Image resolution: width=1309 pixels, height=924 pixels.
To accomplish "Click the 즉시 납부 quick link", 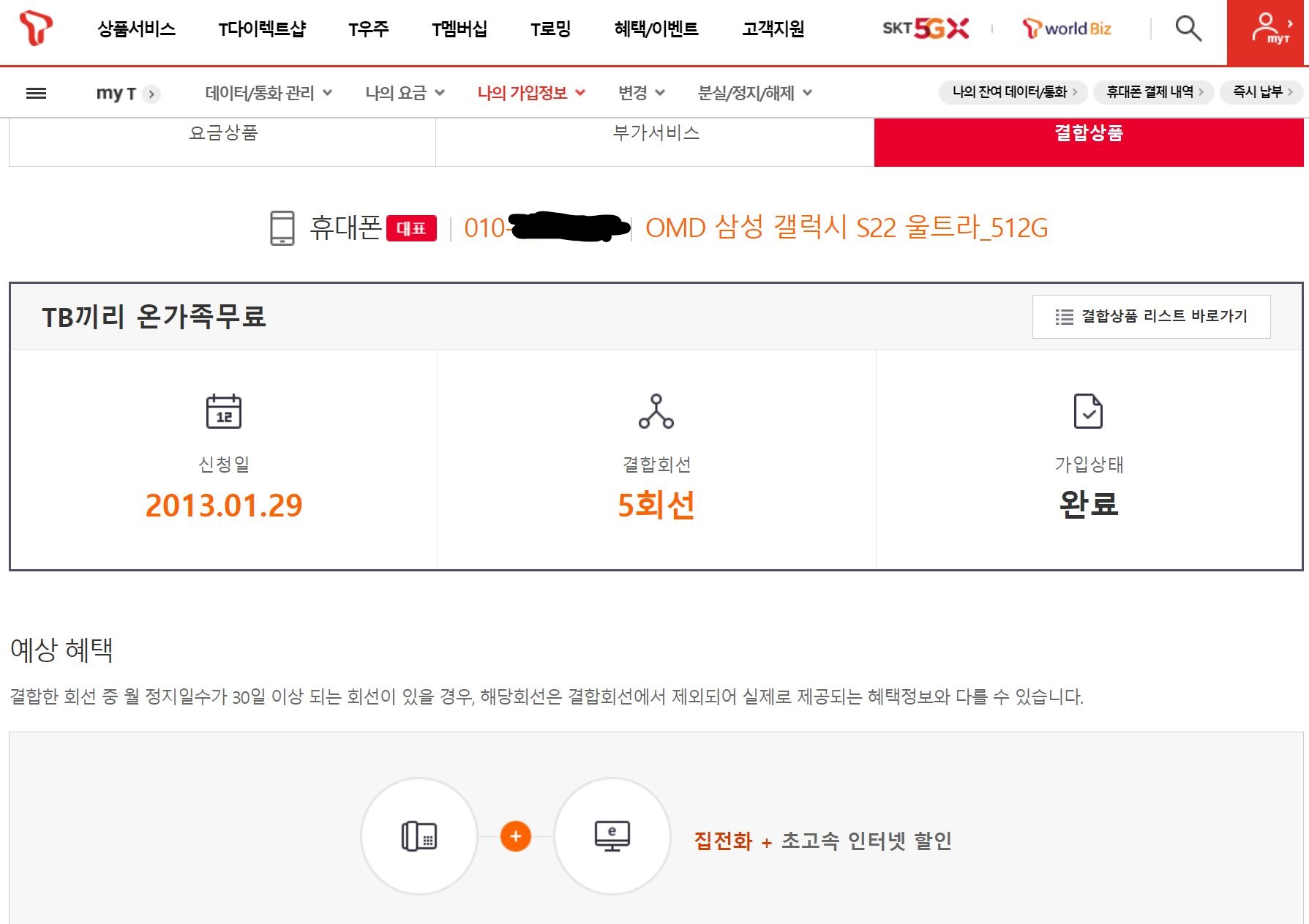I will tap(1261, 92).
